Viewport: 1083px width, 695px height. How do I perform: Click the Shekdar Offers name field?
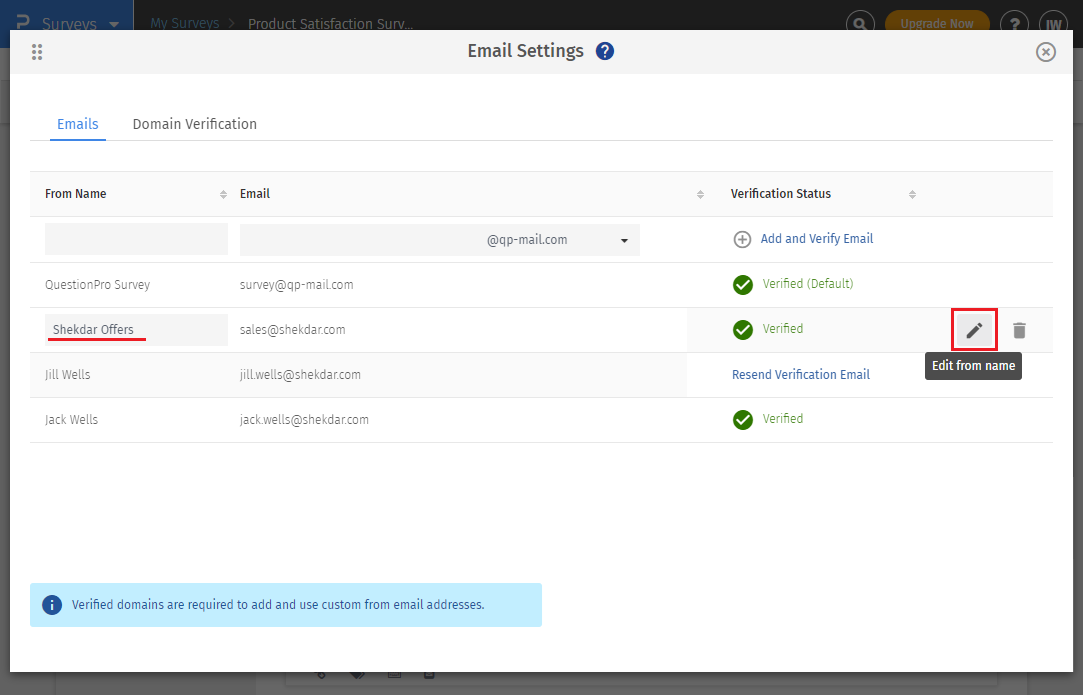pos(136,330)
